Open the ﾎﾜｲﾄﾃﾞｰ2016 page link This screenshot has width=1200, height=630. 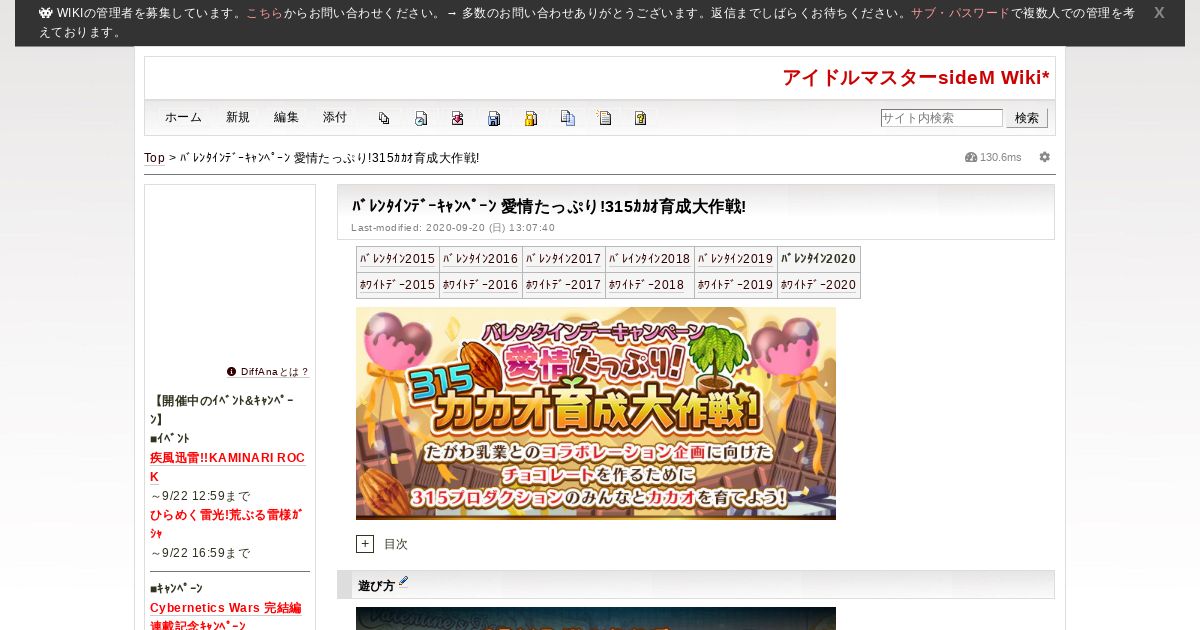point(481,285)
